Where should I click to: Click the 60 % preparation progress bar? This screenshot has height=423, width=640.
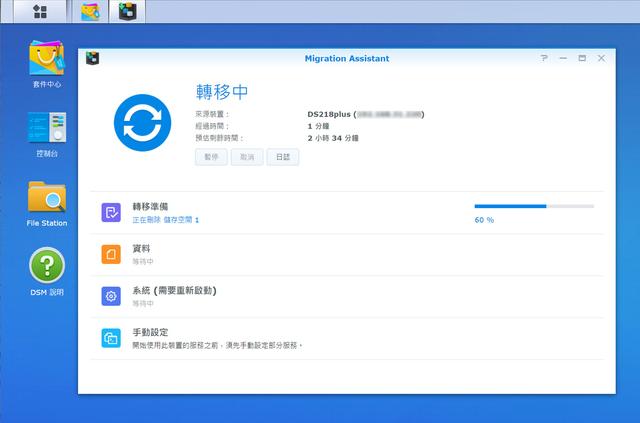(x=534, y=206)
